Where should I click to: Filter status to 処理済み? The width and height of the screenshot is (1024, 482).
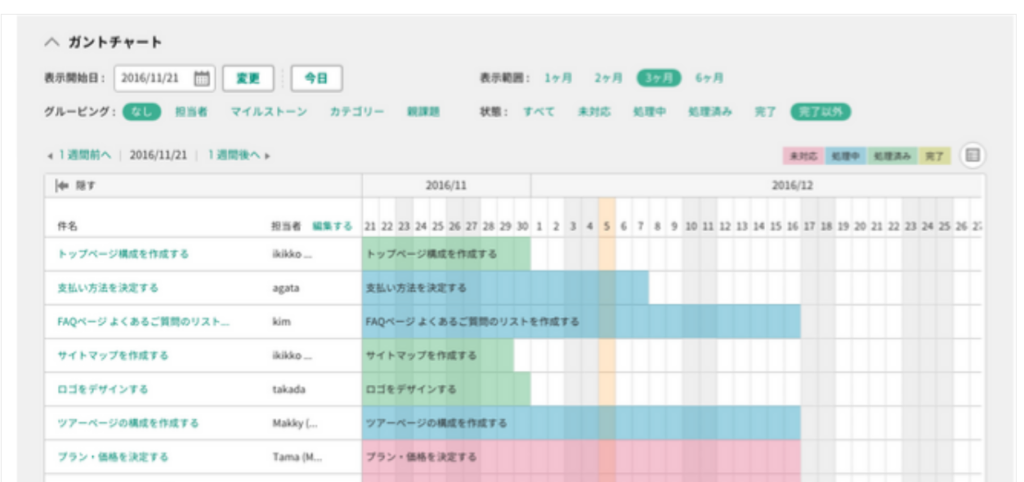[710, 112]
